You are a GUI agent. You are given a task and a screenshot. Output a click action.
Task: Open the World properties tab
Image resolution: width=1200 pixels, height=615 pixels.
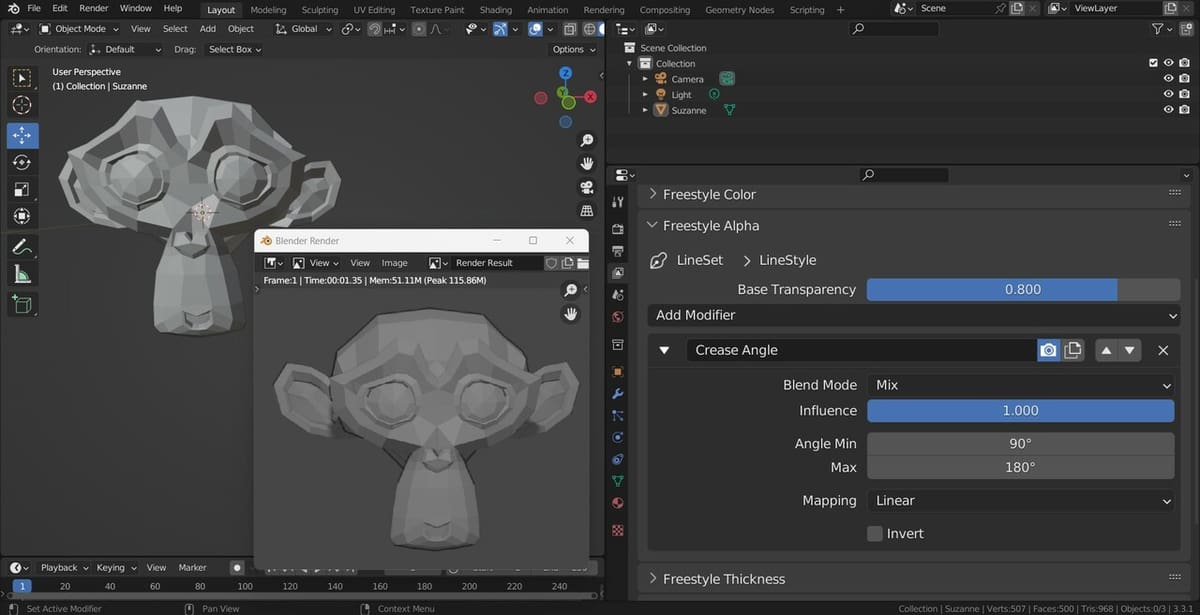pos(618,317)
